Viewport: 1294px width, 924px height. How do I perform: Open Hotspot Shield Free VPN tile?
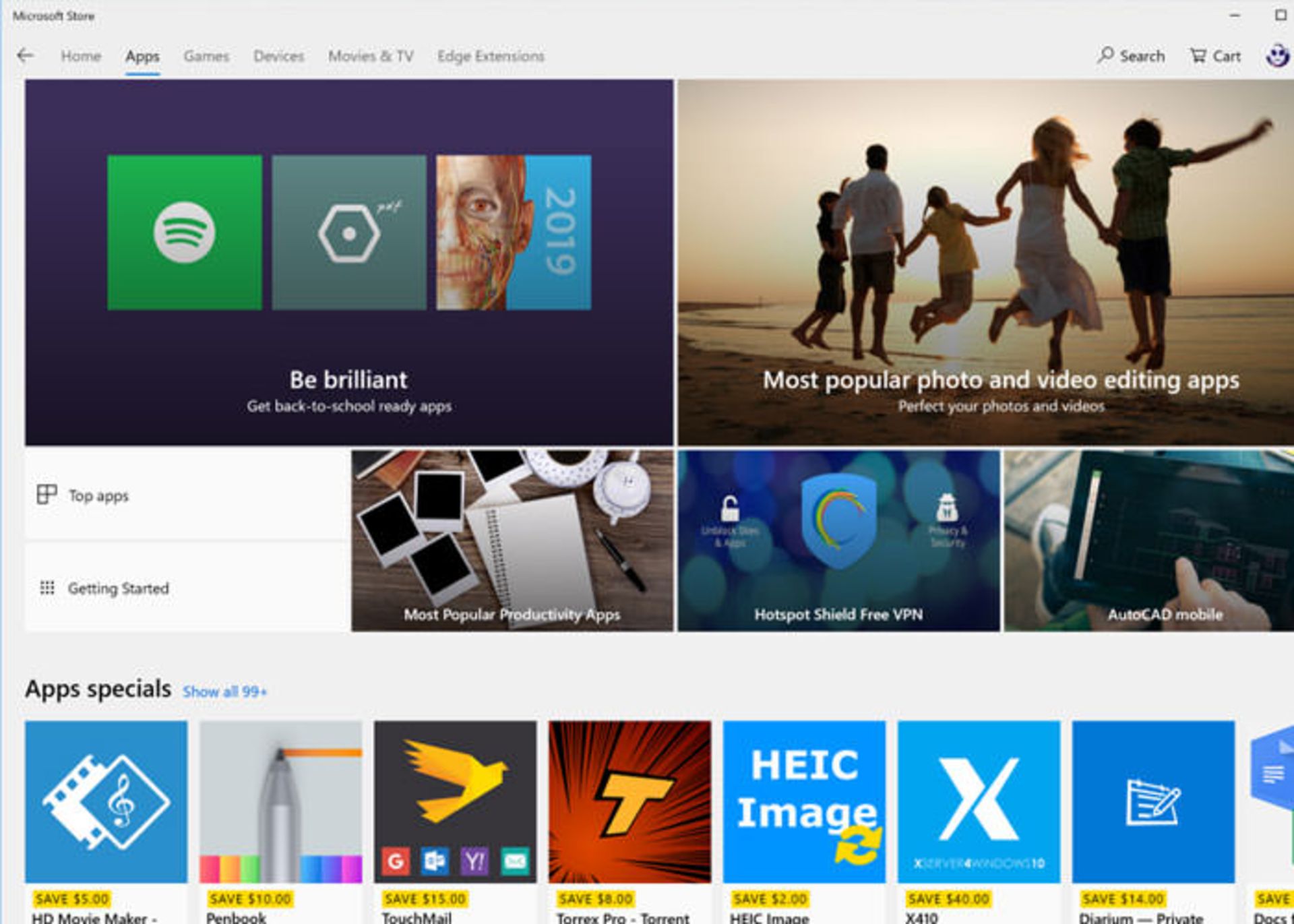click(838, 541)
